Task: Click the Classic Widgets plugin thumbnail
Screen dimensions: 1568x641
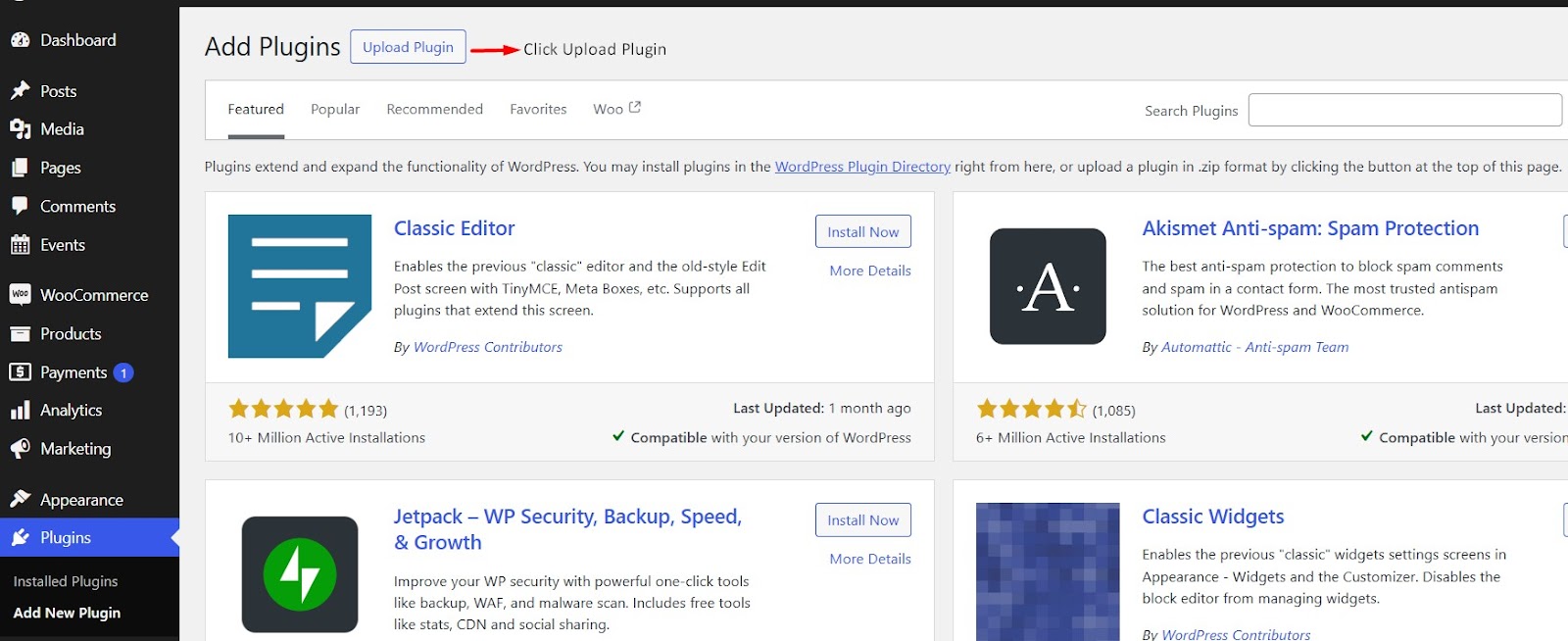Action: pyautogui.click(x=1048, y=571)
